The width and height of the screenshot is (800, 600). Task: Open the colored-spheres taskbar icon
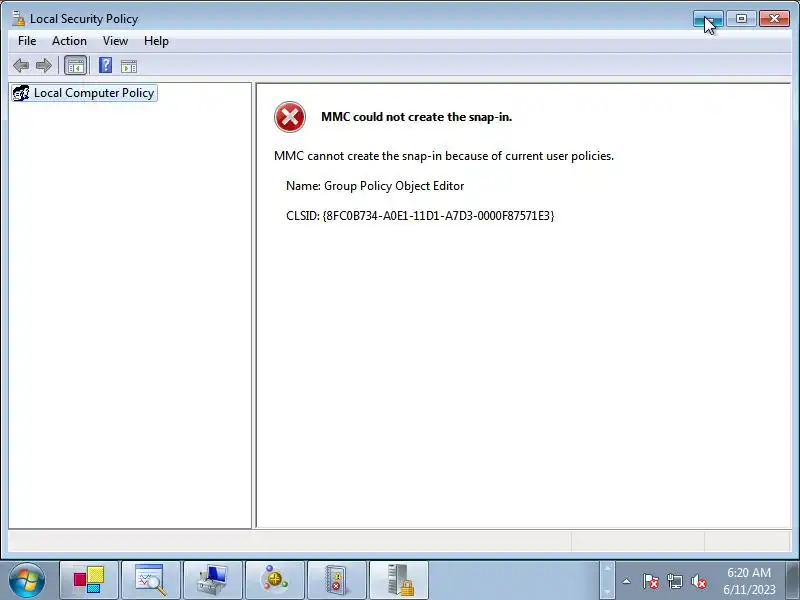(274, 581)
